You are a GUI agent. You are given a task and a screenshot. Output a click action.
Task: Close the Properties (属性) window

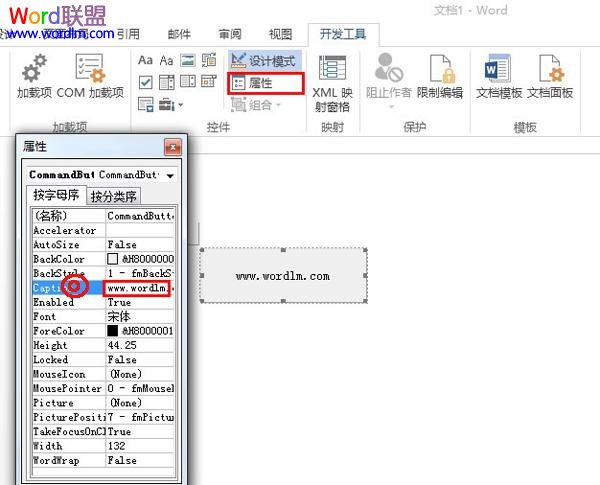coord(173,147)
